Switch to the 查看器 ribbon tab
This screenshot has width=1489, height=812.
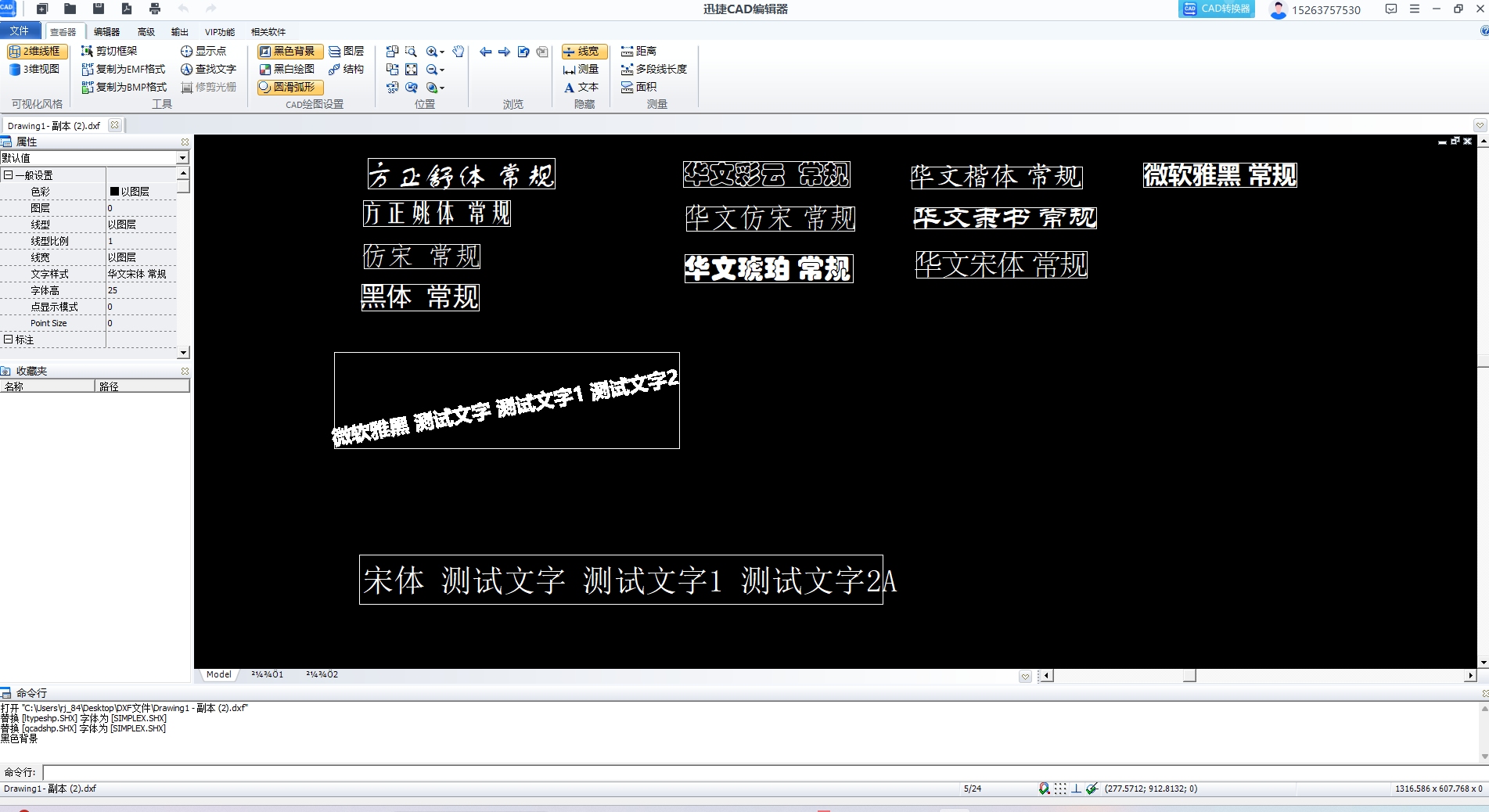[63, 31]
